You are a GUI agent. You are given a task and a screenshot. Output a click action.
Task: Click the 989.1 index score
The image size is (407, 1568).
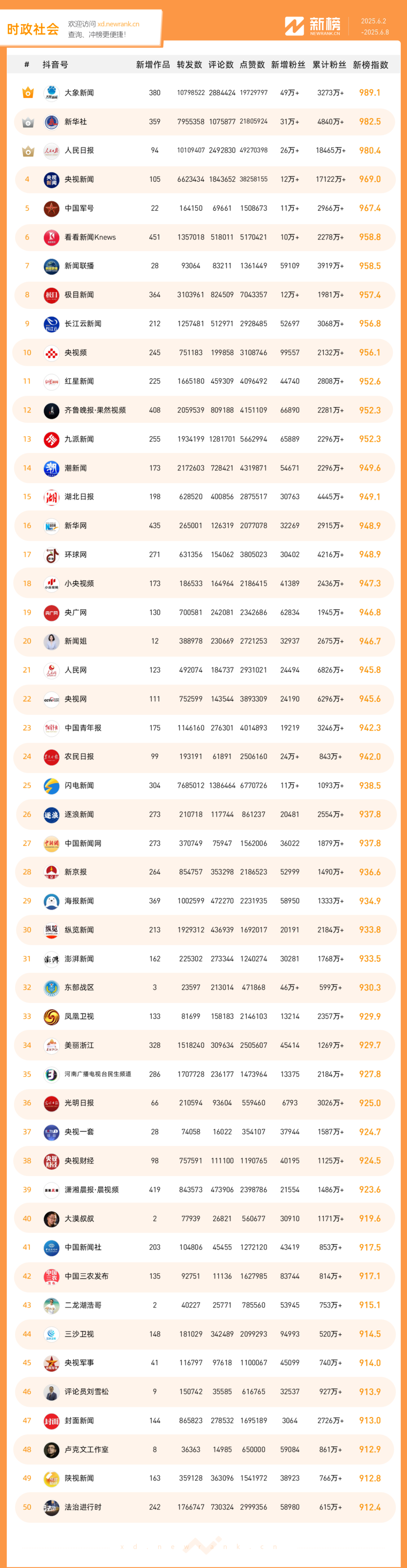(x=370, y=93)
